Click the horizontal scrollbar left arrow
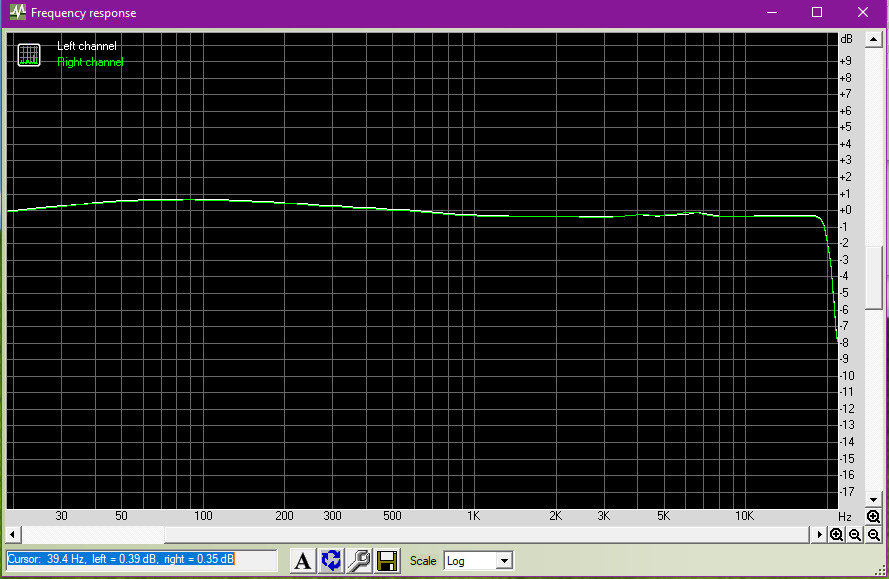Viewport: 889px width, 579px height. [x=13, y=535]
